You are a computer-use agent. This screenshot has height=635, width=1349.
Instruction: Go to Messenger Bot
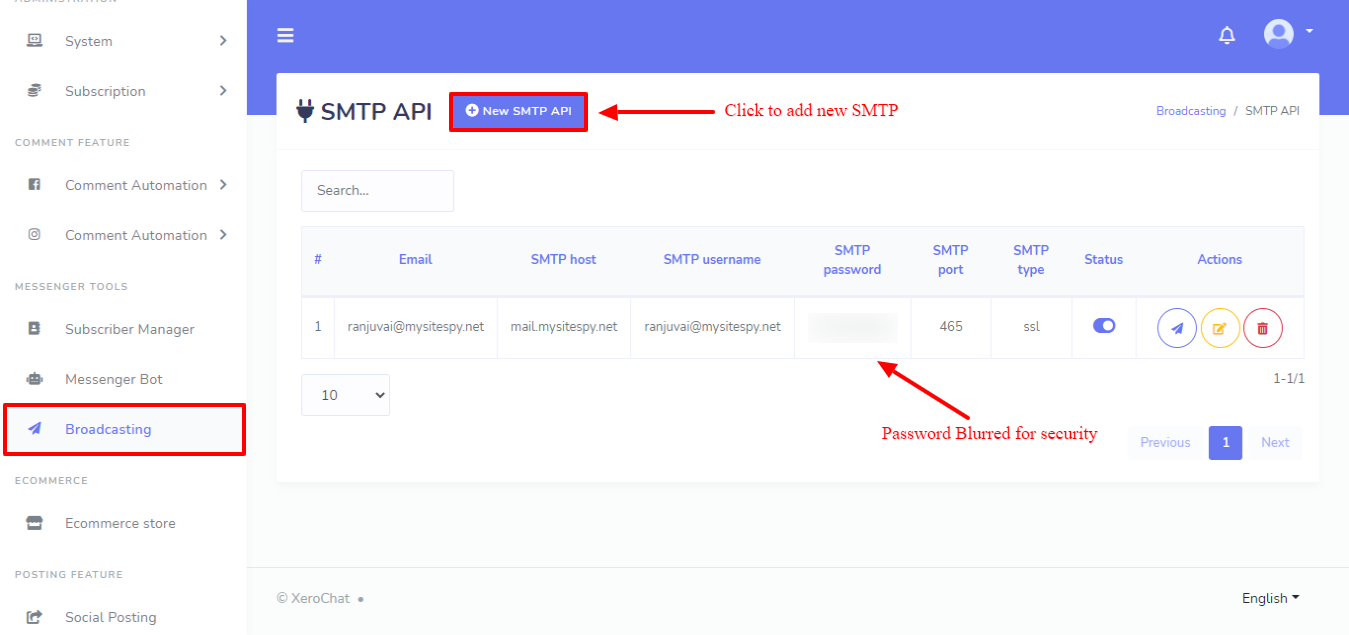[x=114, y=379]
